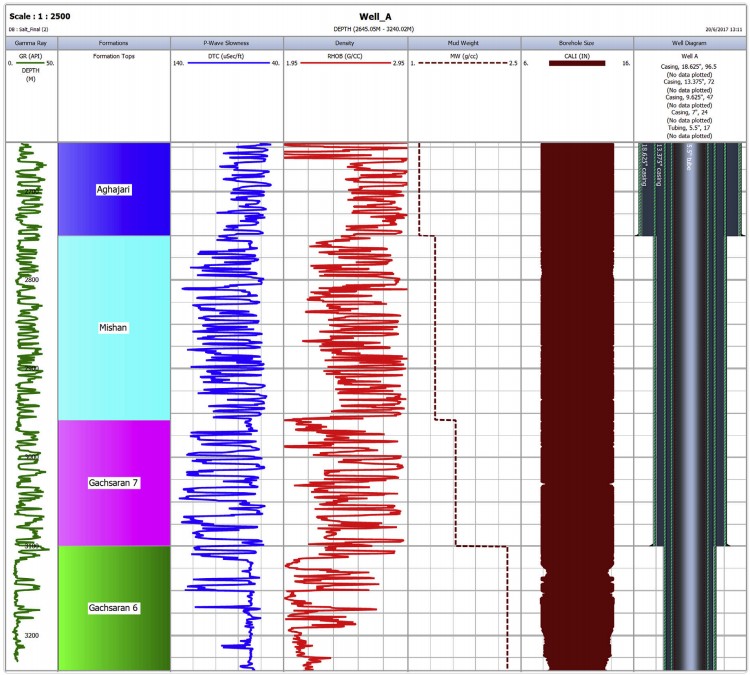Click the 2800 depth marker
Image resolution: width=750 pixels, height=675 pixels.
click(x=32, y=280)
